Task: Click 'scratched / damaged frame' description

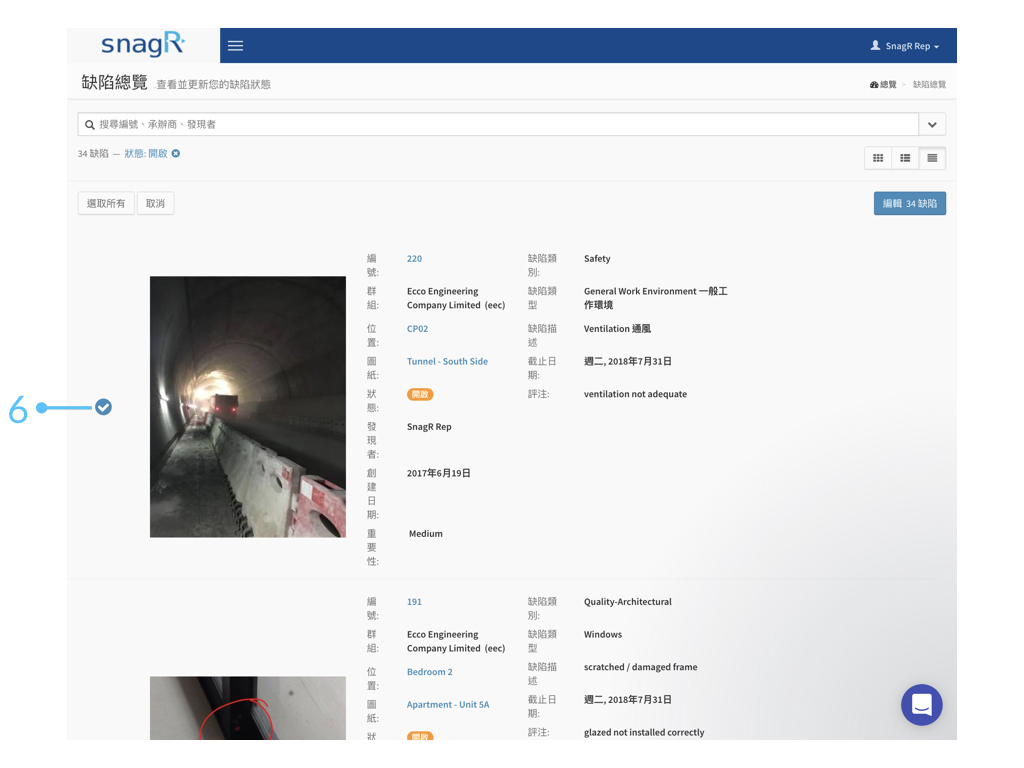Action: (641, 667)
